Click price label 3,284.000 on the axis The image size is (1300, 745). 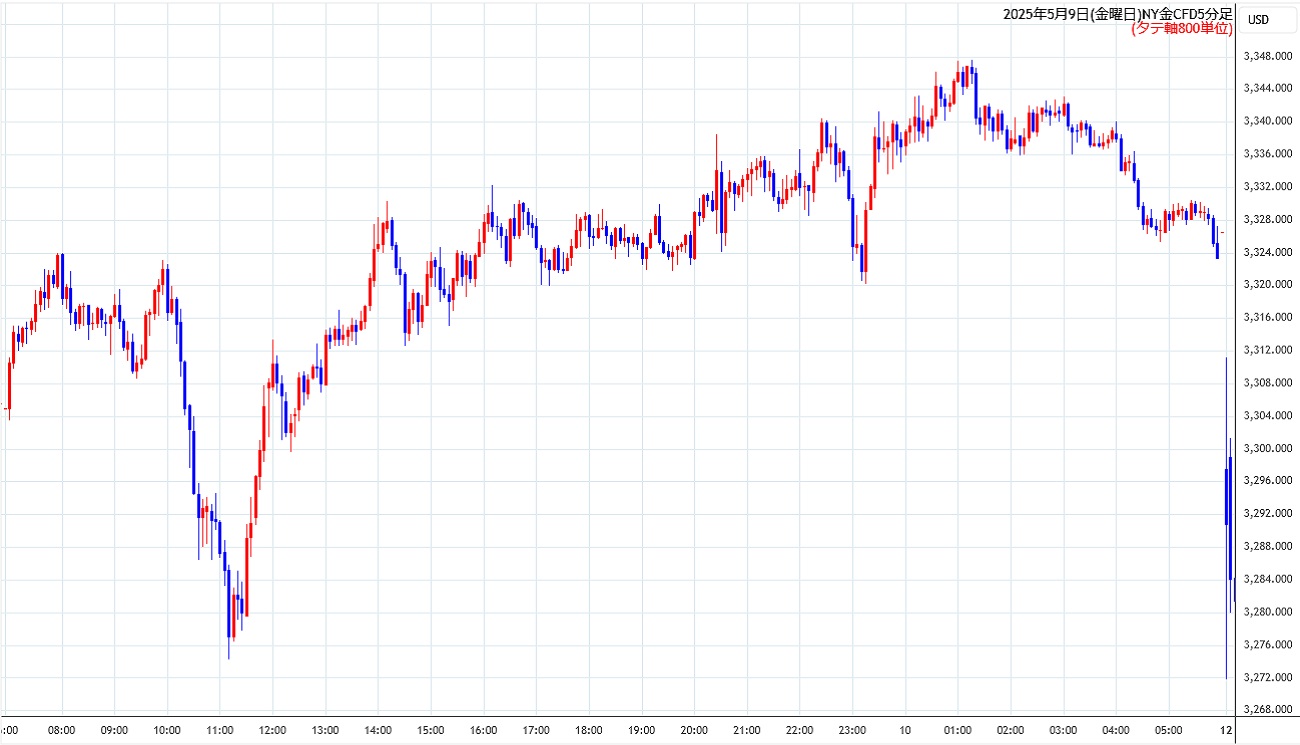coord(1268,579)
